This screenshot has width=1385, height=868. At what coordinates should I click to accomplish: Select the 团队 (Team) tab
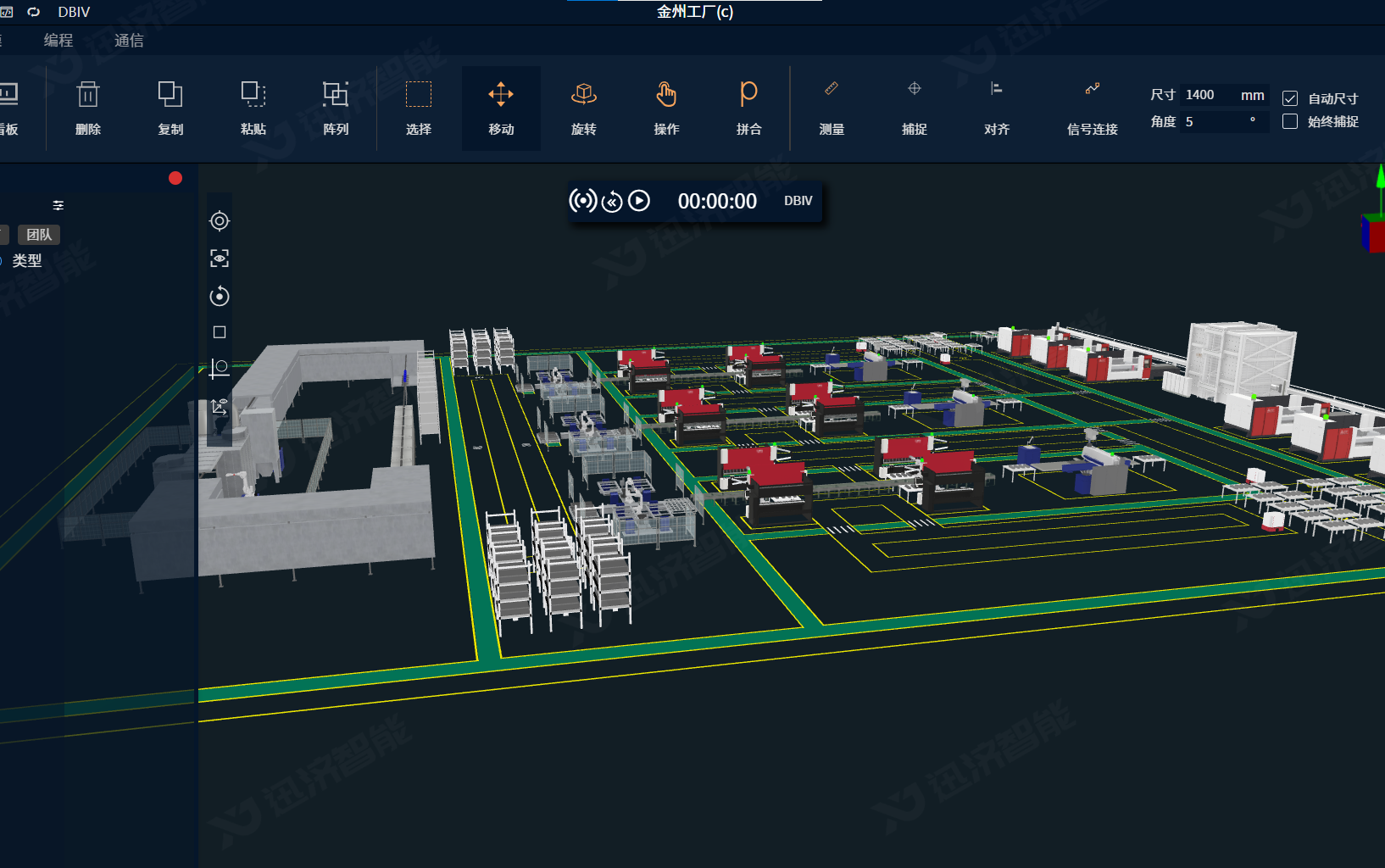(x=39, y=235)
